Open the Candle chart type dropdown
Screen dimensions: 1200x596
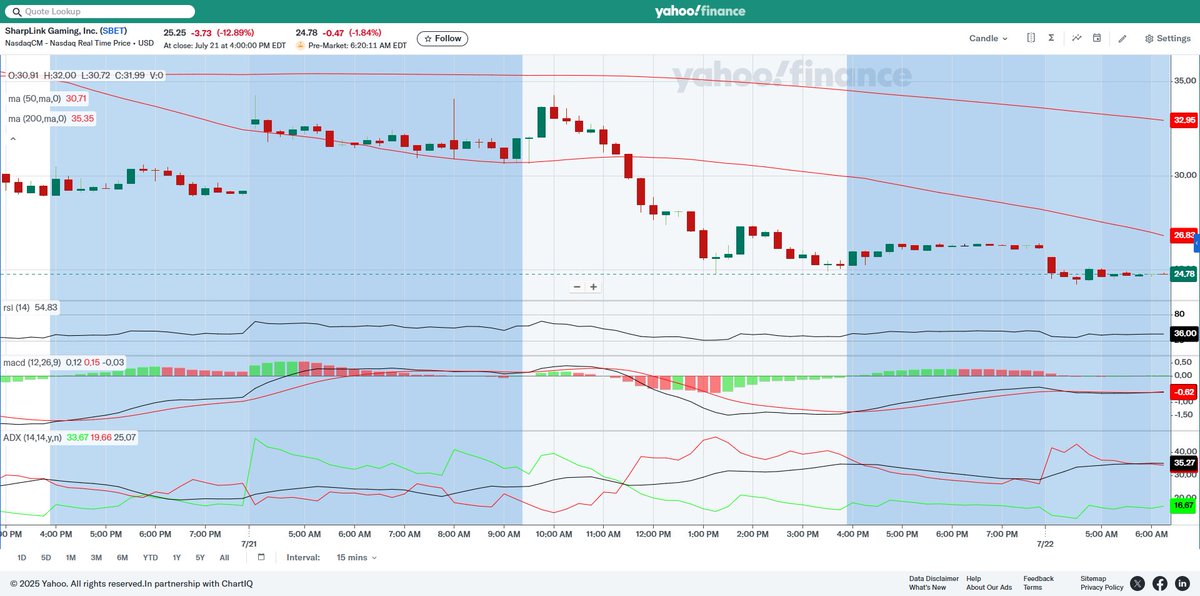click(x=988, y=39)
